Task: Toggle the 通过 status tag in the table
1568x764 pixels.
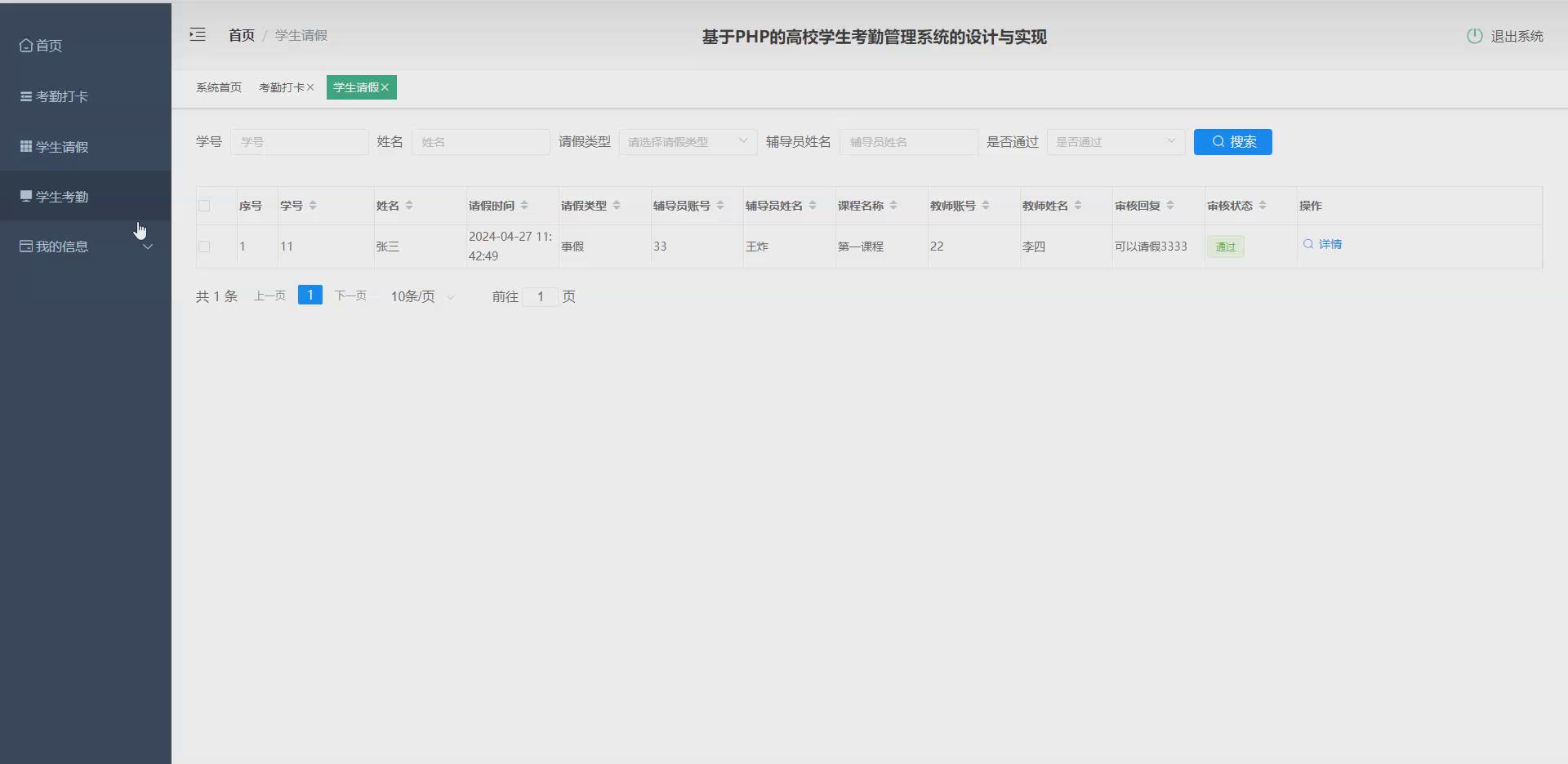Action: coord(1225,246)
